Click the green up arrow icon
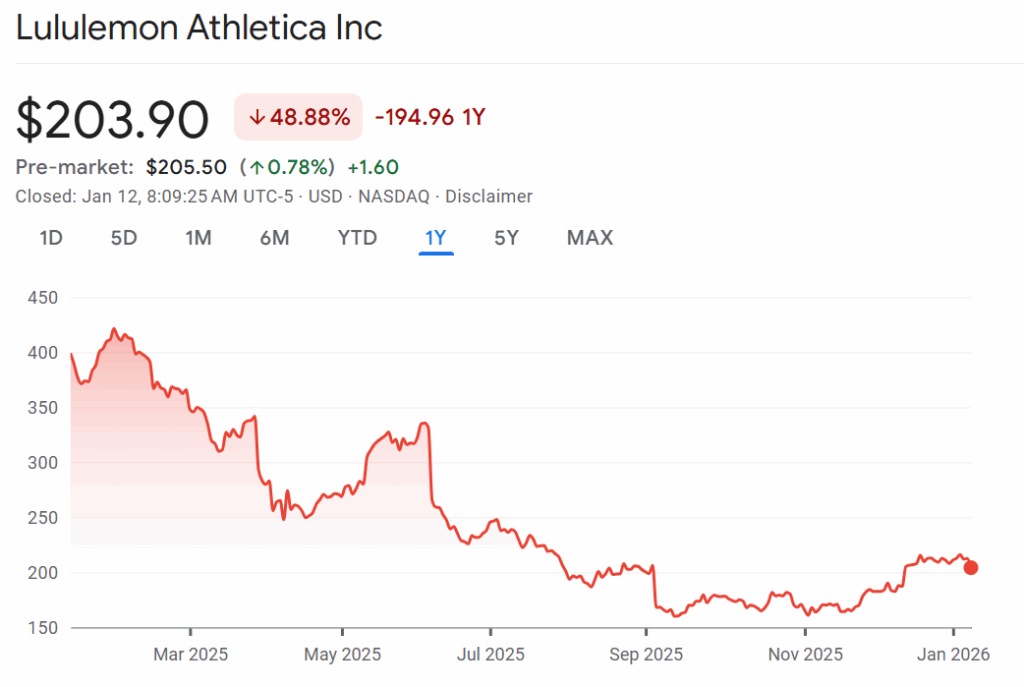Screen dimensions: 1024x687 [x=257, y=167]
